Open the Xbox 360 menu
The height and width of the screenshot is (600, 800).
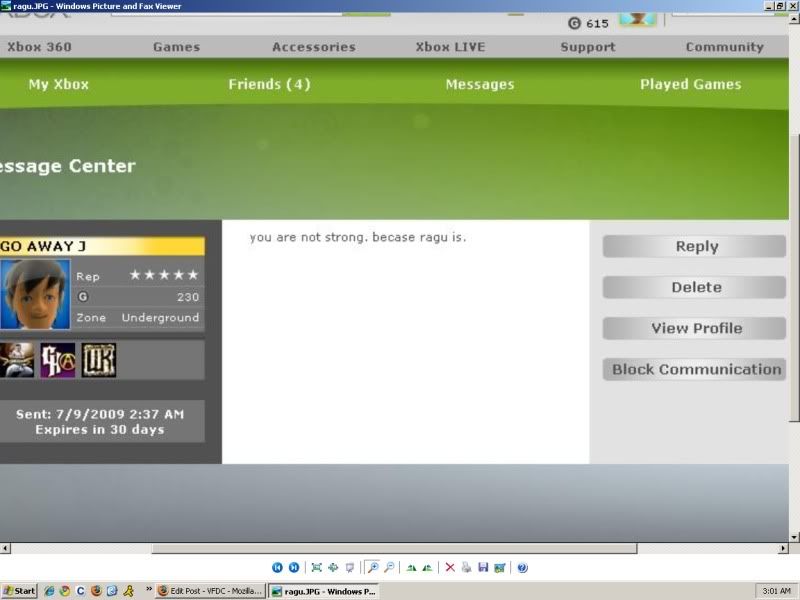click(x=39, y=47)
